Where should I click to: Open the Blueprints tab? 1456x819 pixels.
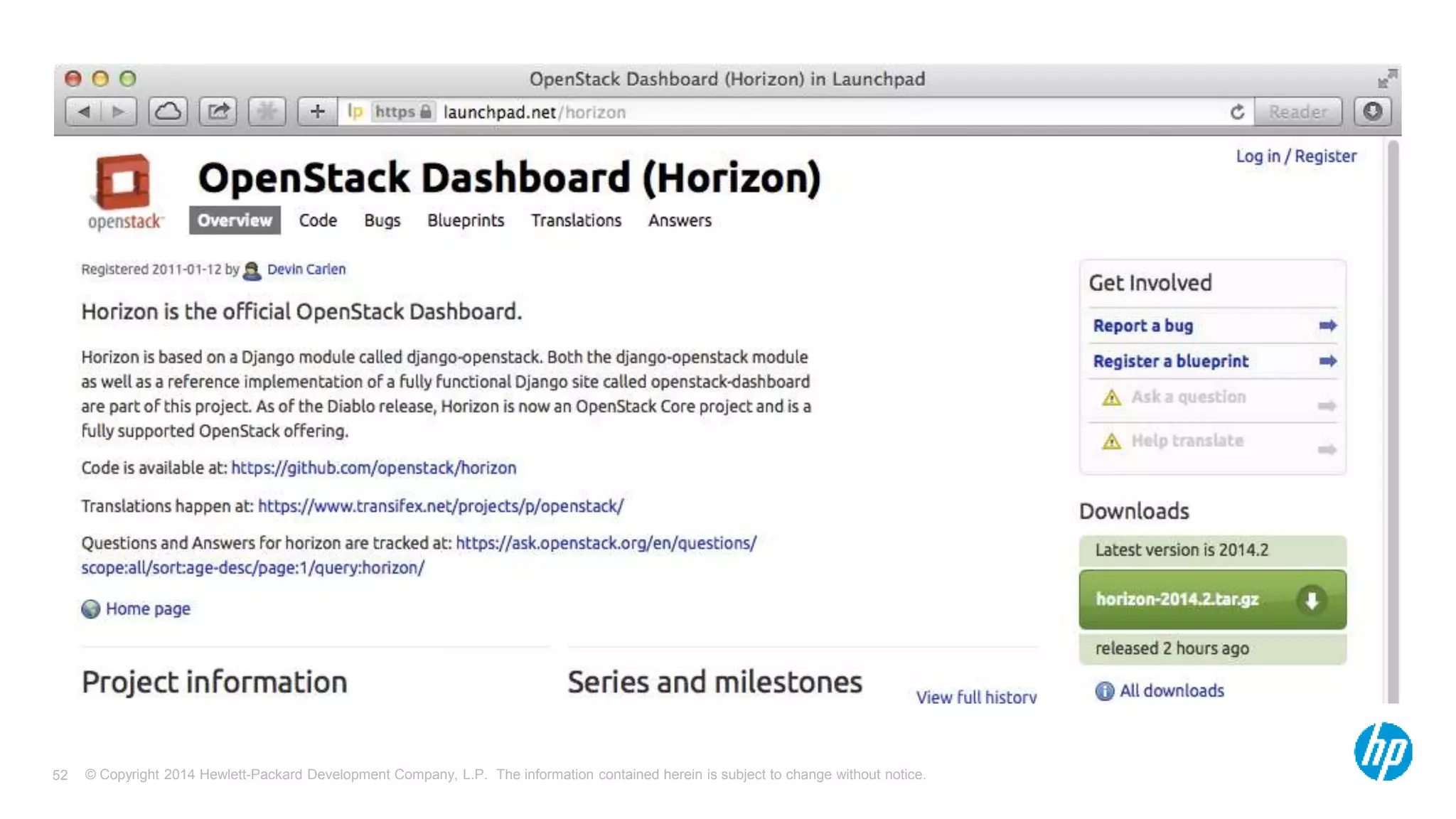(x=466, y=220)
